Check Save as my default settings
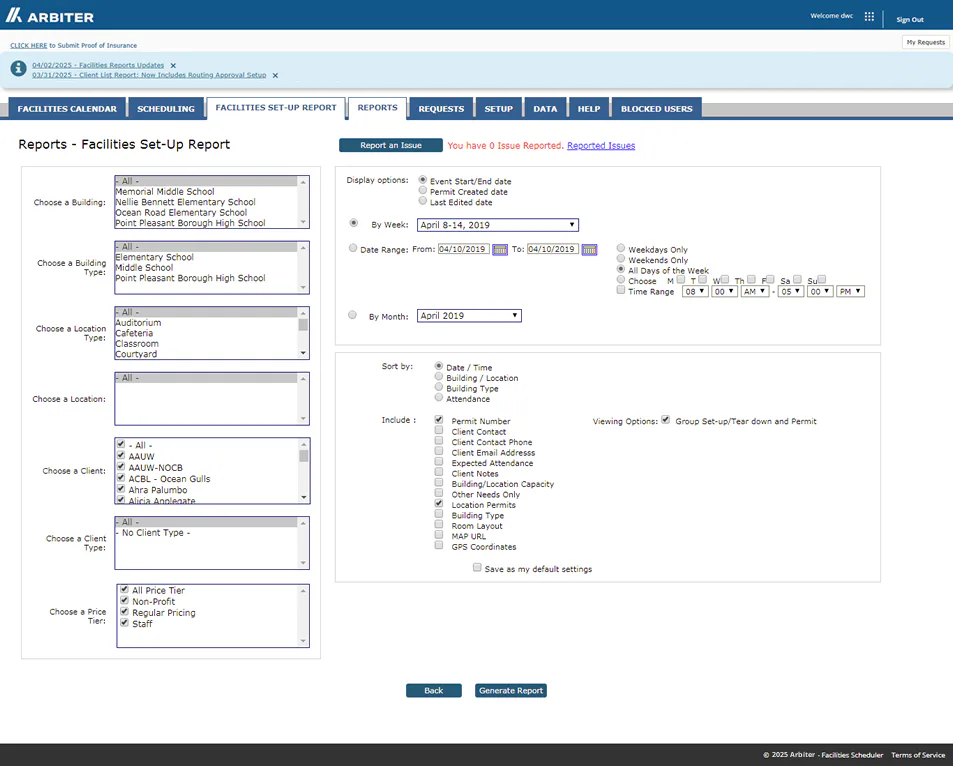This screenshot has height=766, width=953. [x=477, y=567]
